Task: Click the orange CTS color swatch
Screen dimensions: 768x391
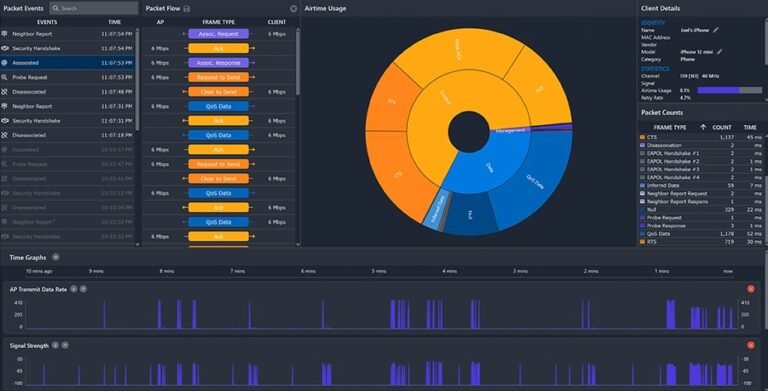Action: pos(642,137)
